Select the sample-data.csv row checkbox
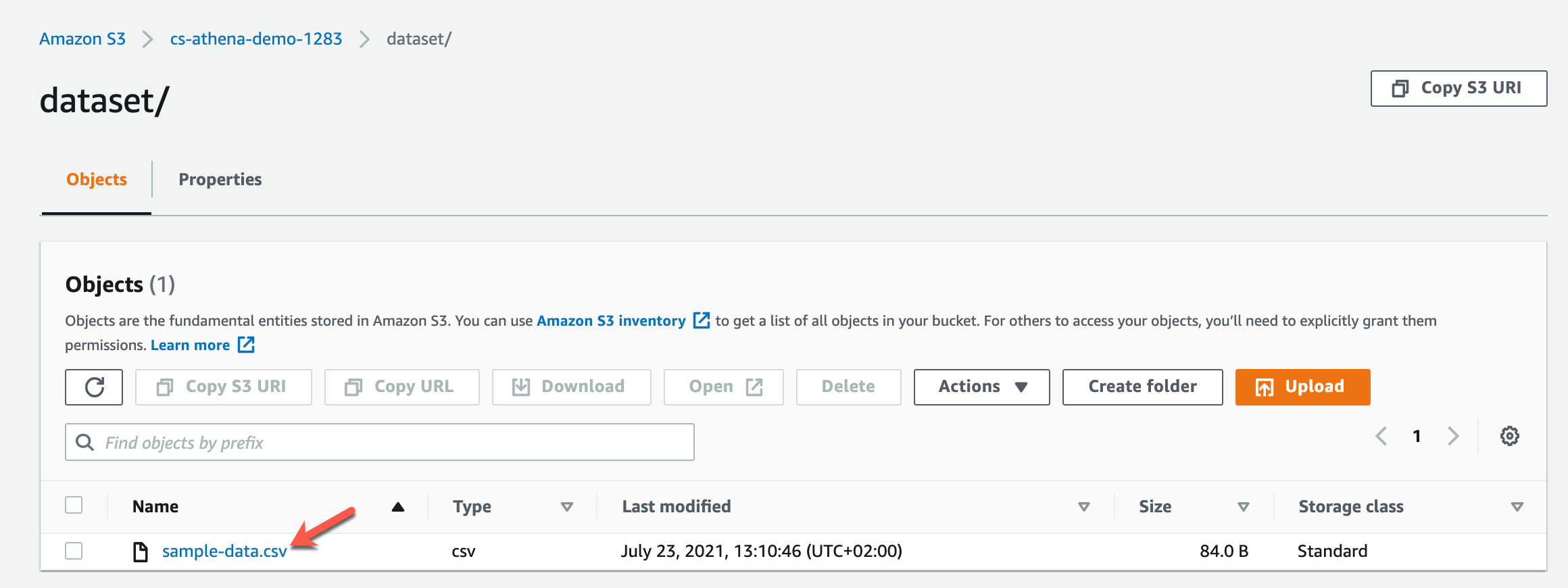This screenshot has height=588, width=1568. tap(74, 551)
